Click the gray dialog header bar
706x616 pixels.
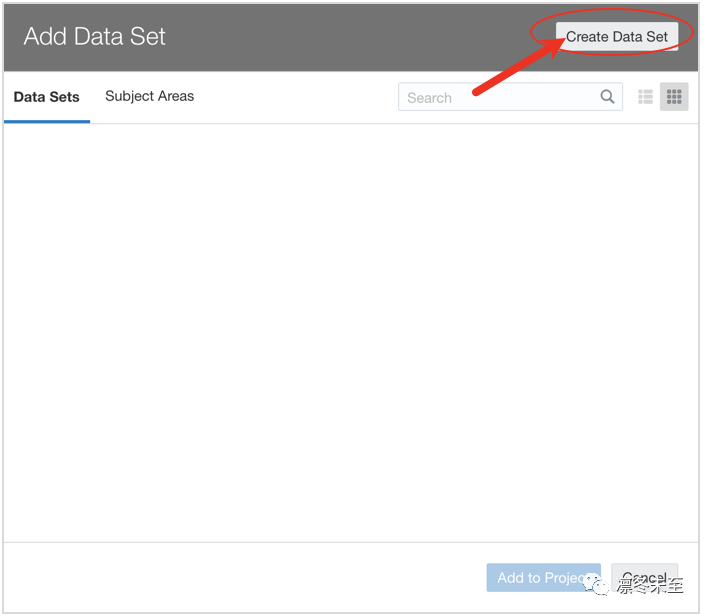pyautogui.click(x=351, y=37)
